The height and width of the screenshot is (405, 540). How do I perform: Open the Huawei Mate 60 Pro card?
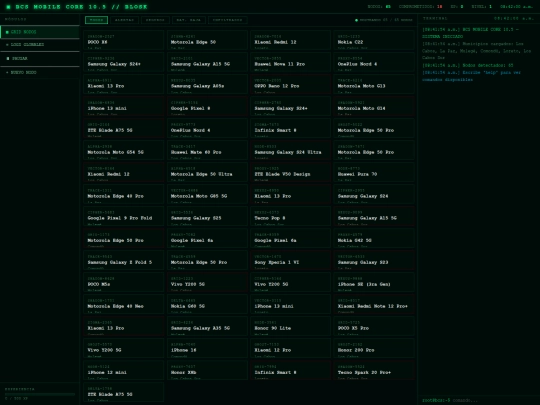(x=207, y=150)
